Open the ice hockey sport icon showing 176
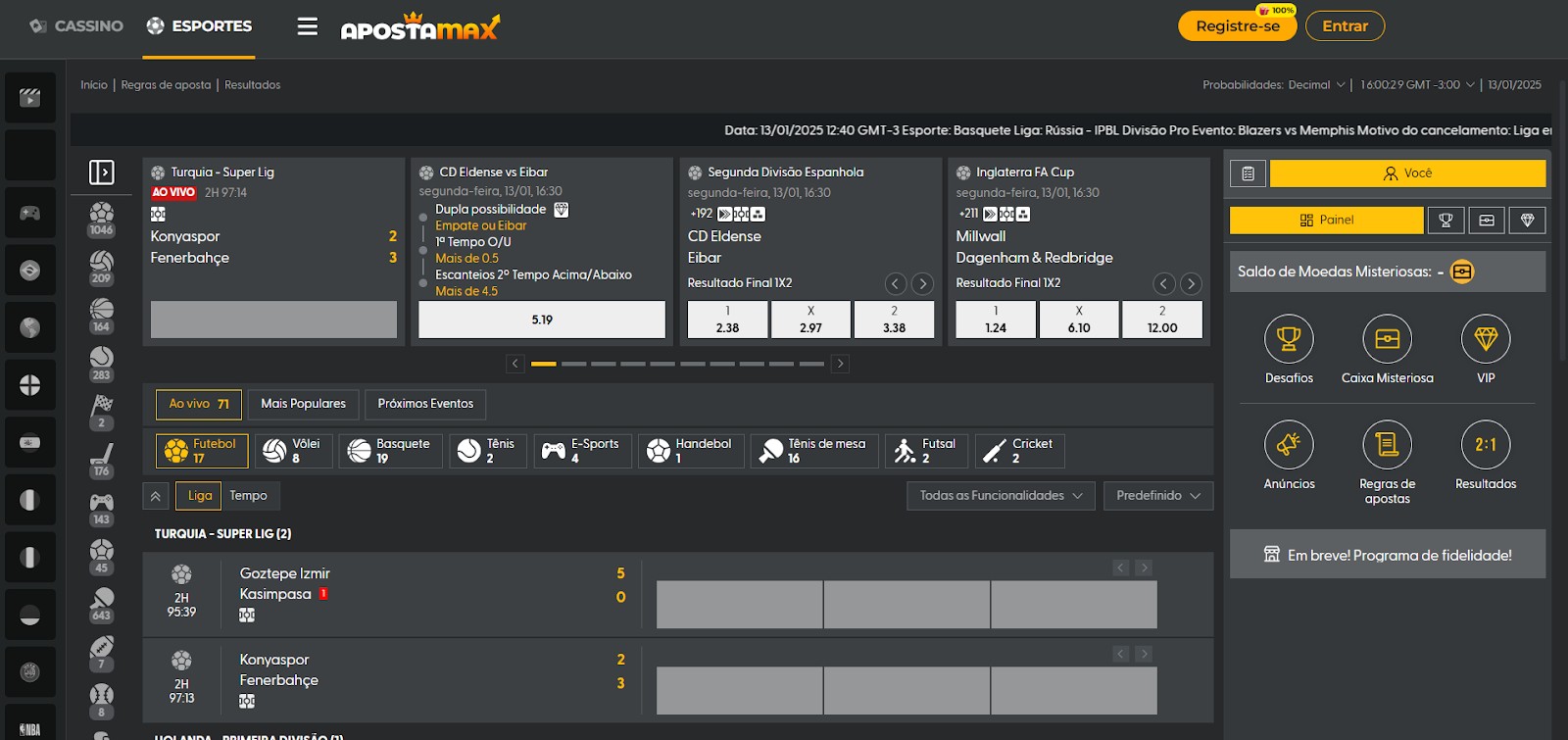This screenshot has width=1568, height=740. click(101, 459)
